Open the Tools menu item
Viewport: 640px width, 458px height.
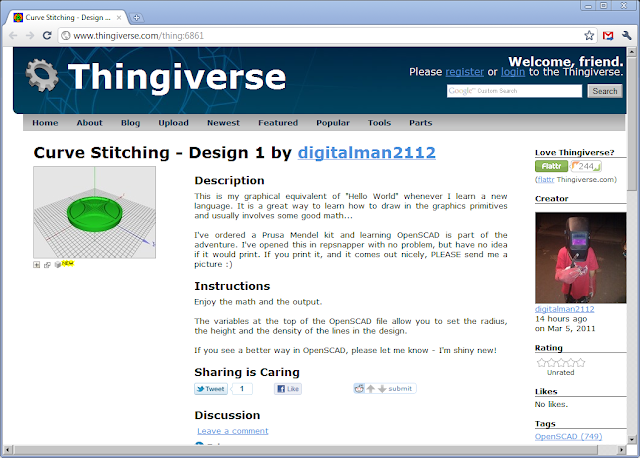(379, 123)
